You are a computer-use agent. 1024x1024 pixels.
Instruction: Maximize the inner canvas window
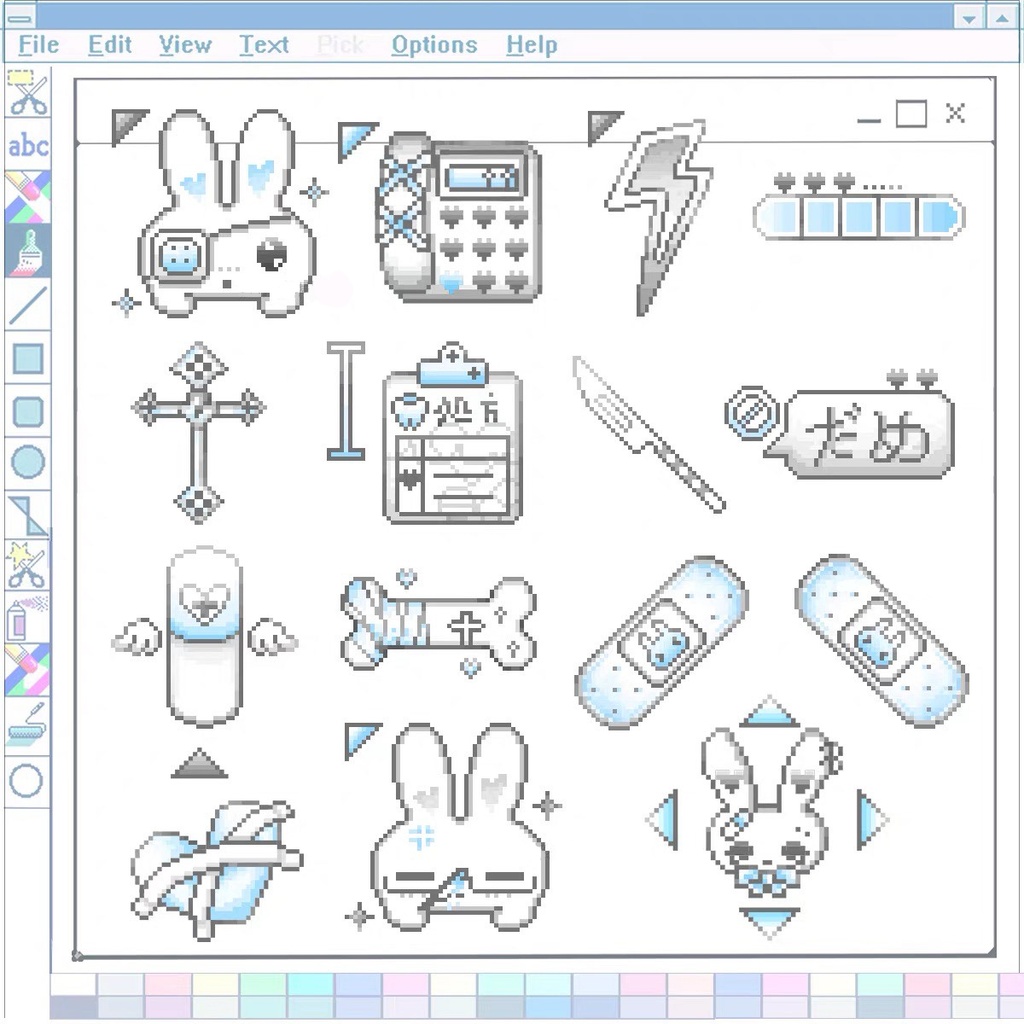(911, 114)
